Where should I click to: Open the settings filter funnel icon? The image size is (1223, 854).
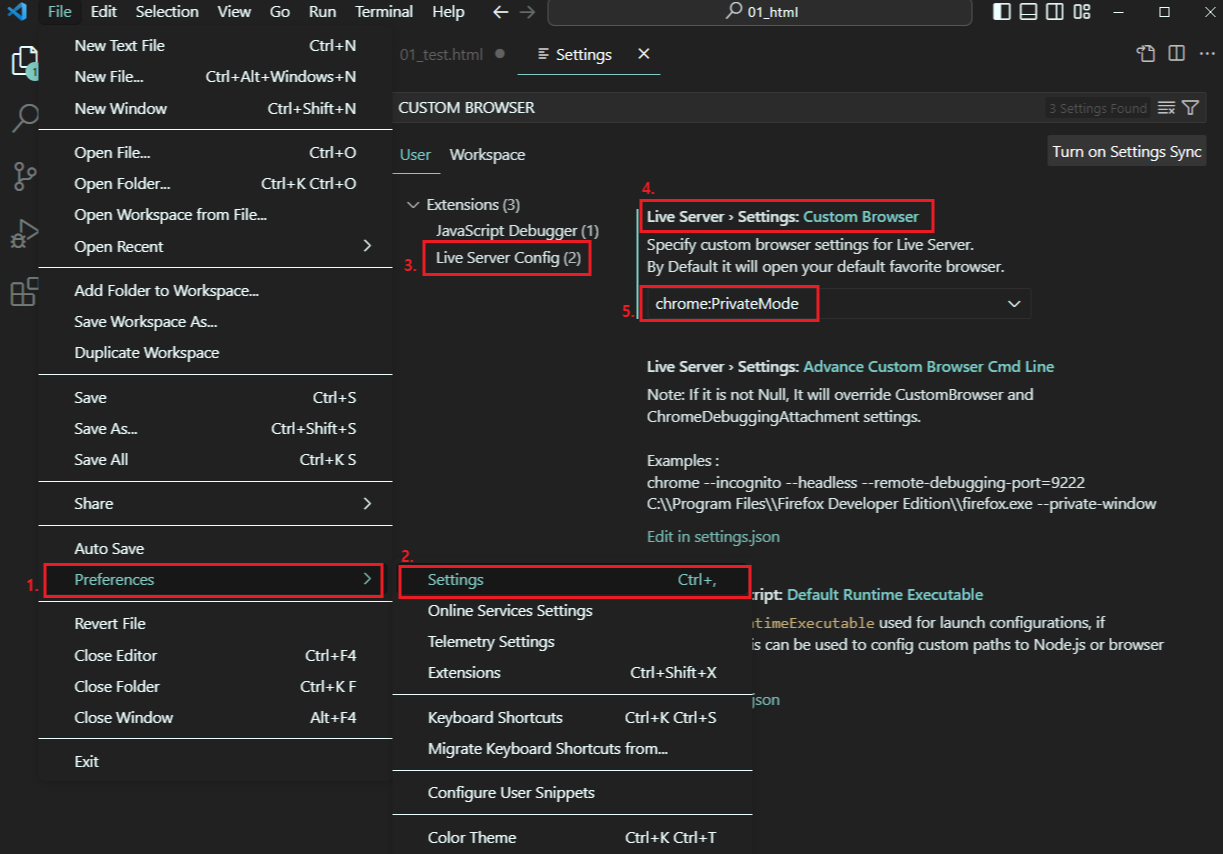(1190, 108)
